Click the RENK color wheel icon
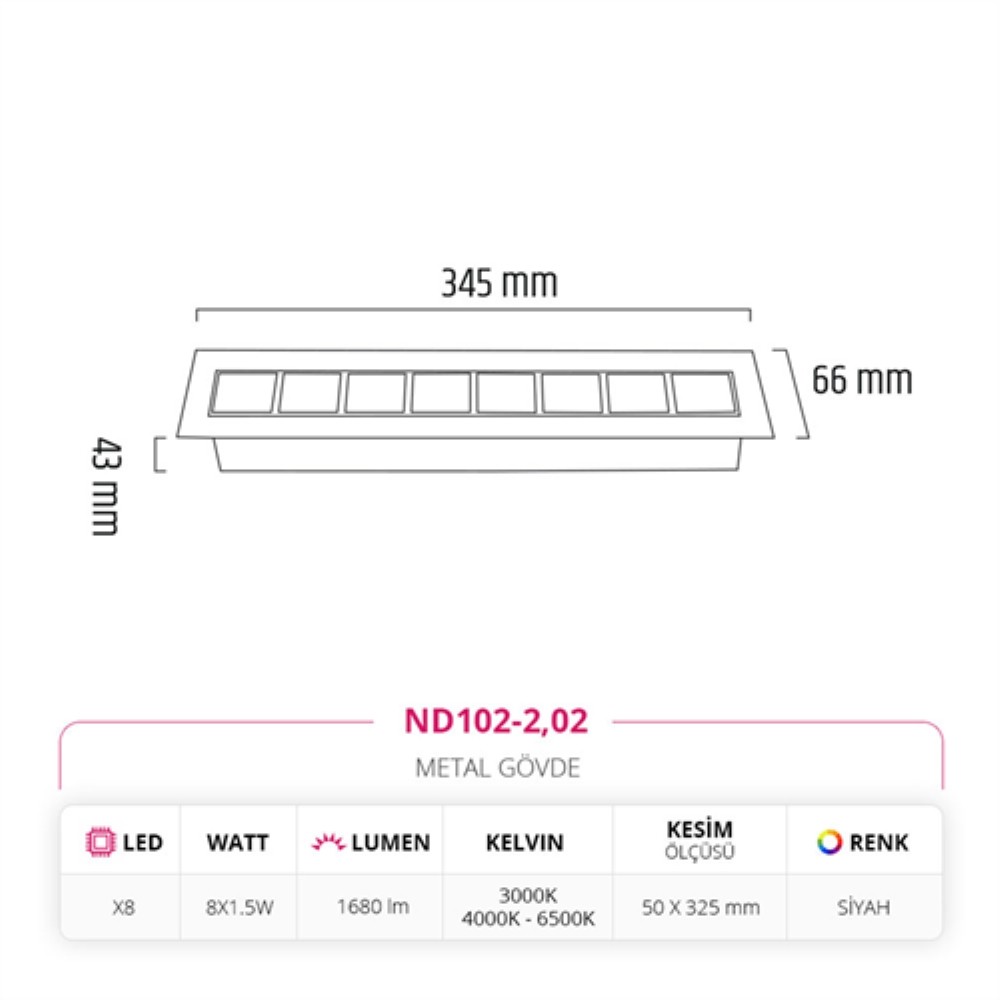 [x=829, y=842]
